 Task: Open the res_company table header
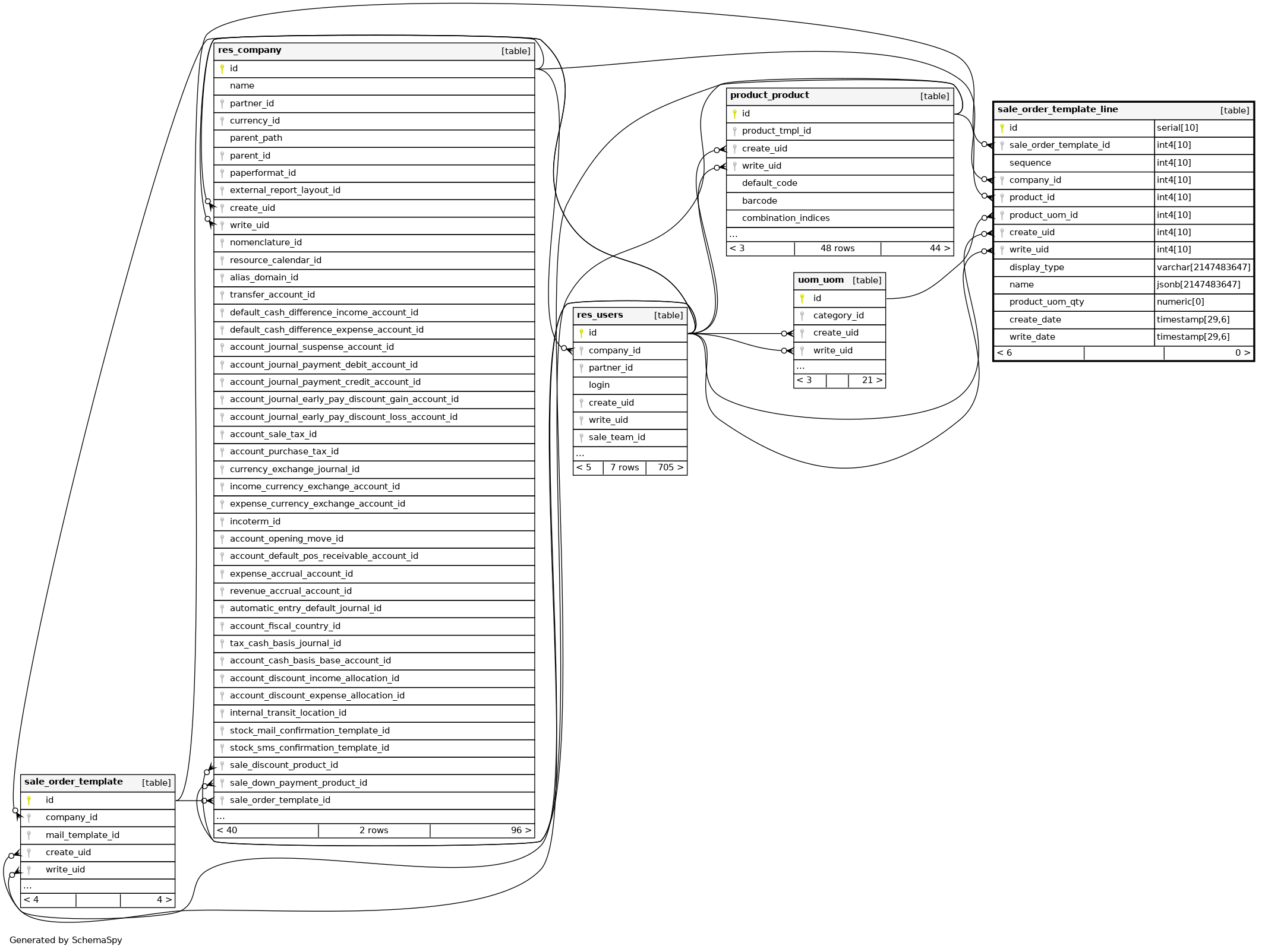pyautogui.click(x=250, y=50)
